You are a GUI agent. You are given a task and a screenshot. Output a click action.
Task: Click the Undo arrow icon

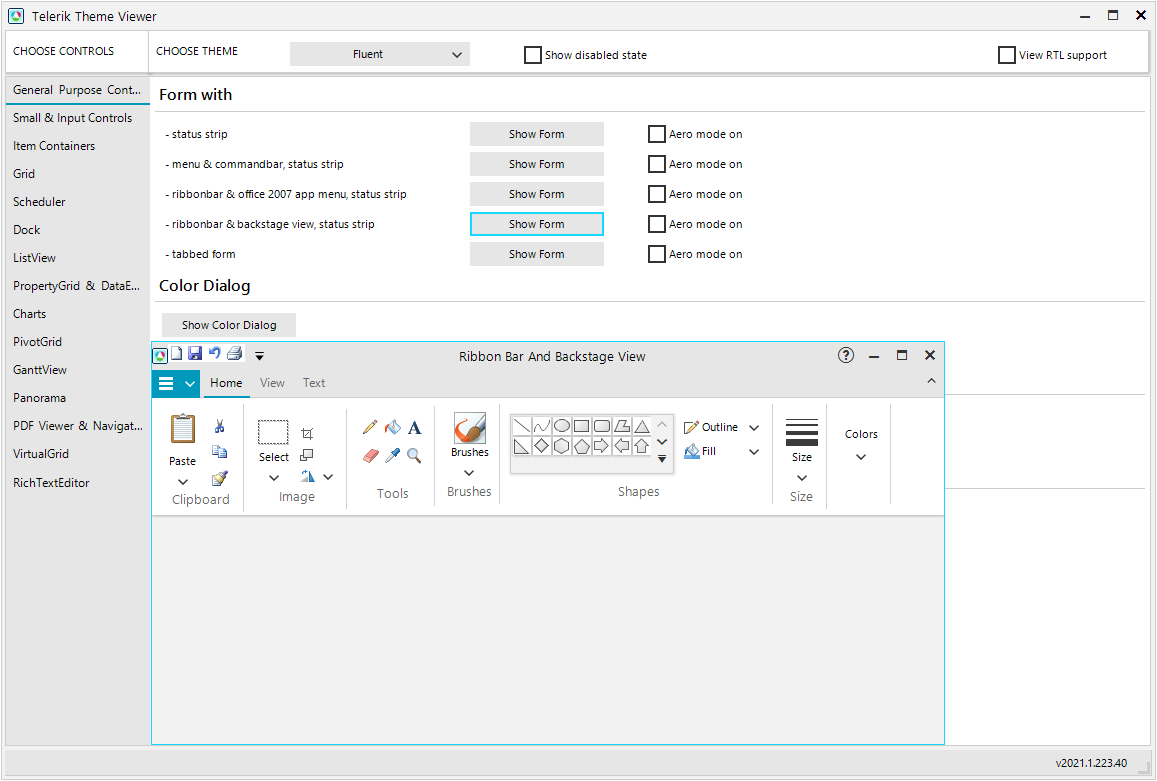(215, 354)
